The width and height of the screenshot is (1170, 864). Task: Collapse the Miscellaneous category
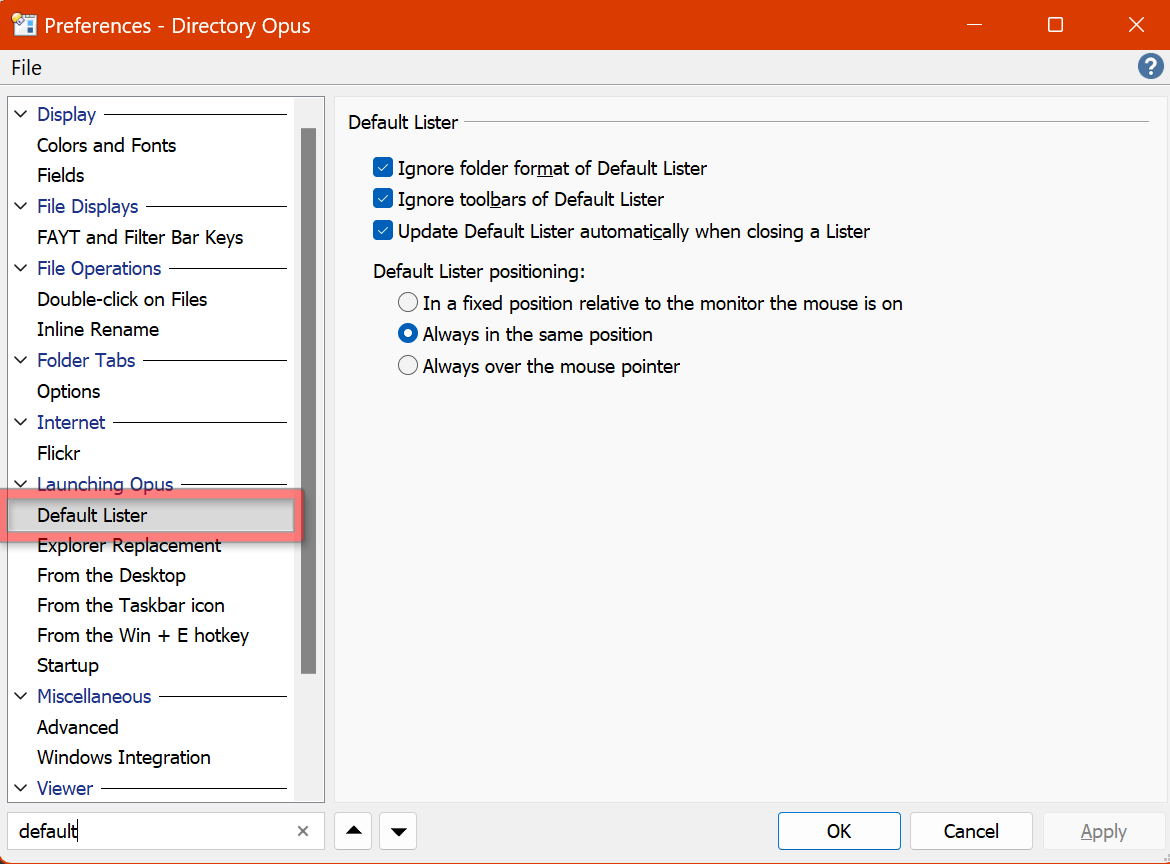point(21,696)
